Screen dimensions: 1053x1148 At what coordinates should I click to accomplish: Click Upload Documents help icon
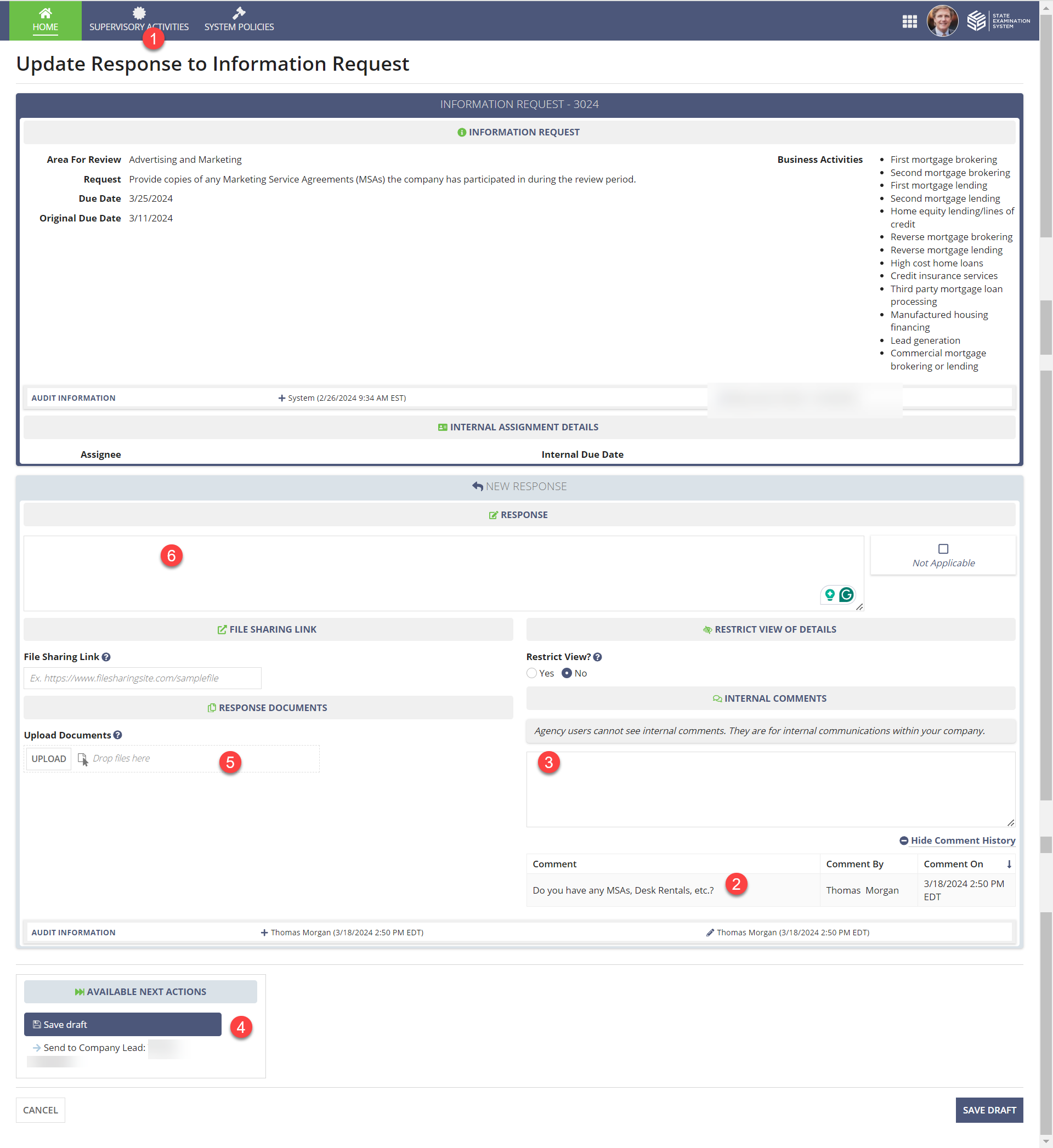point(117,735)
